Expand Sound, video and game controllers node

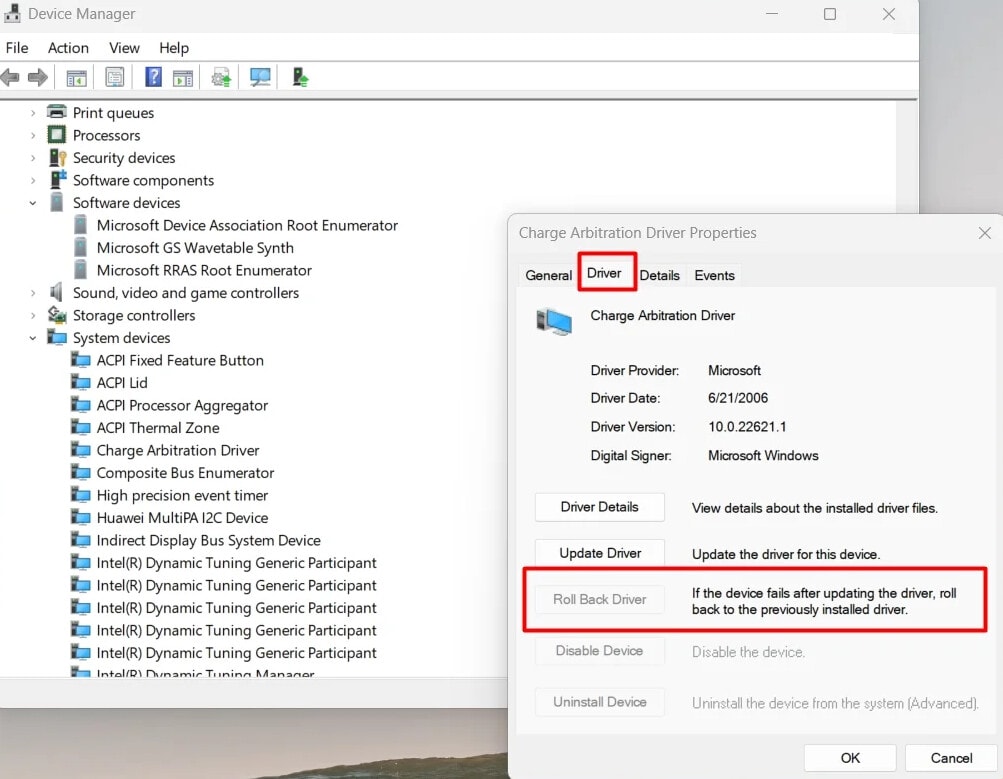pyautogui.click(x=33, y=293)
